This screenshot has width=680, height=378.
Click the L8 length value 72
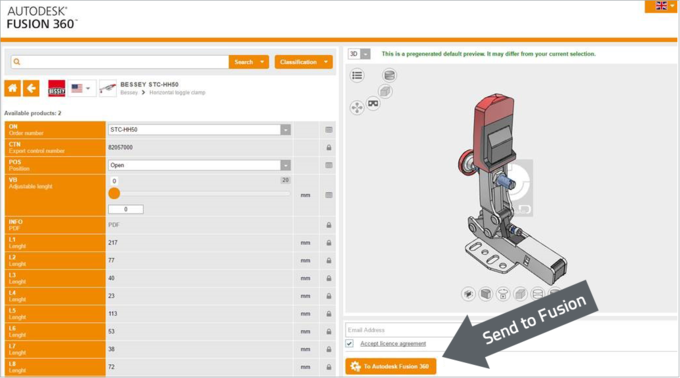111,367
